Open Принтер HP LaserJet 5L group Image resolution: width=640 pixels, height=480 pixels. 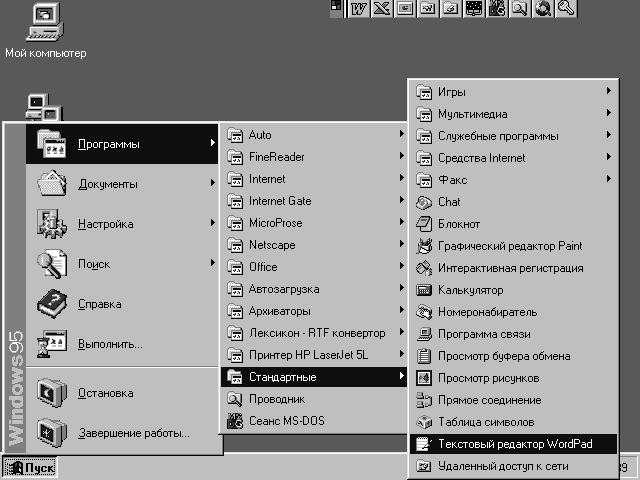(313, 355)
